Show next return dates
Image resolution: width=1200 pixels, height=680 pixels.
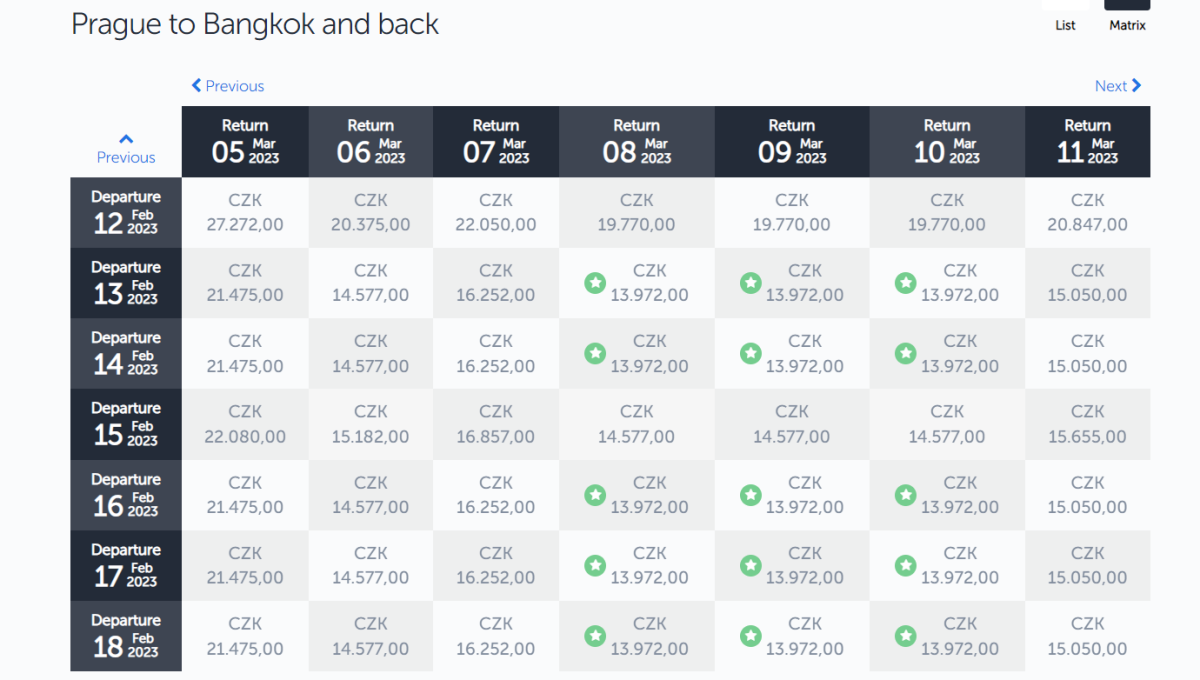[1117, 86]
